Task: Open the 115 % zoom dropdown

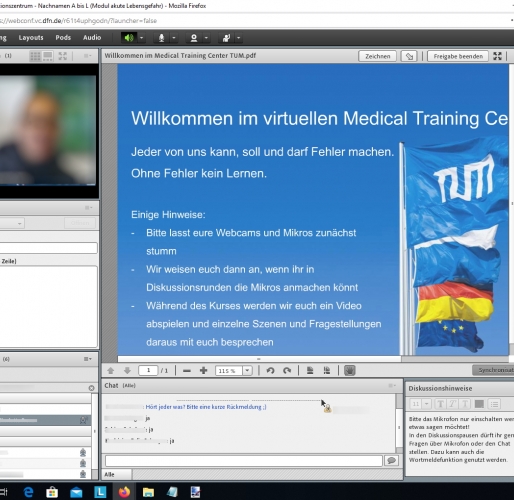Action: tap(247, 371)
